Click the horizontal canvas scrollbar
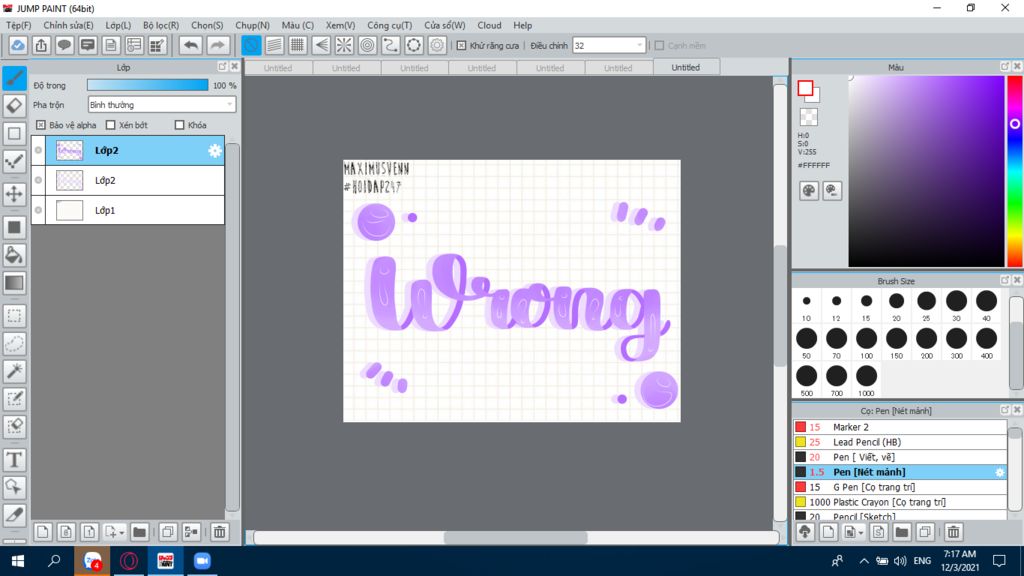The width and height of the screenshot is (1024, 576). tap(516, 537)
